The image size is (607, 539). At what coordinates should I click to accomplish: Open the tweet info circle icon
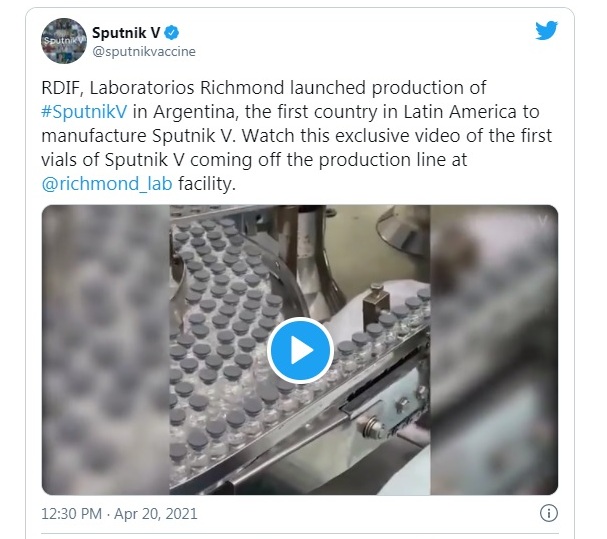549,513
